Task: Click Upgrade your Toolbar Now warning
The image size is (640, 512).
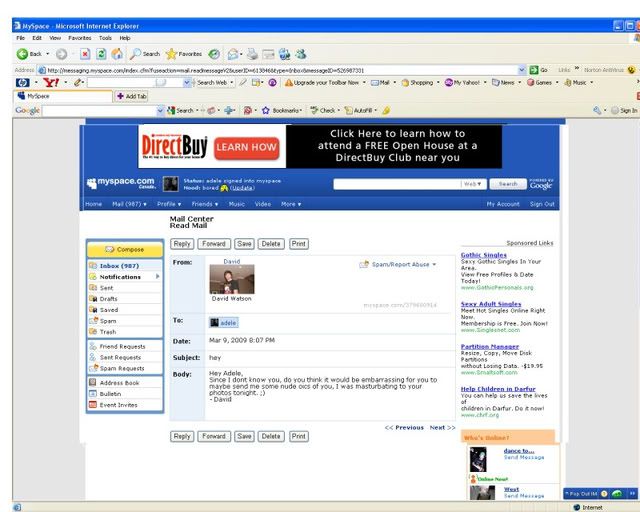Action: tap(322, 82)
